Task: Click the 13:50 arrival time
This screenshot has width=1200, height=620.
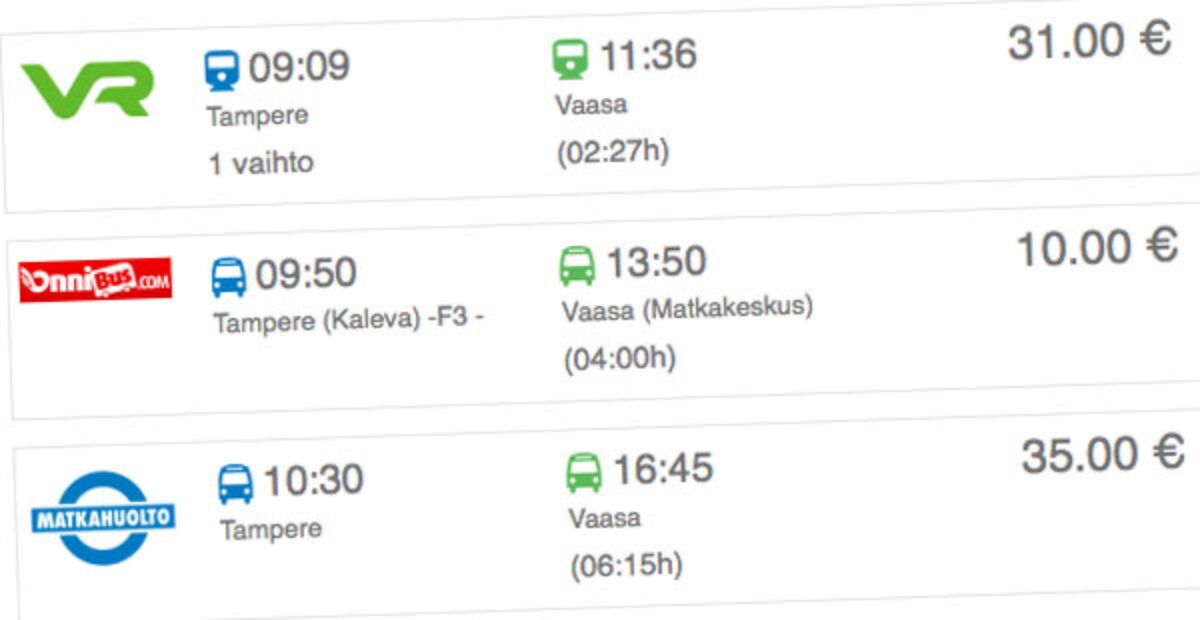Action: (656, 262)
